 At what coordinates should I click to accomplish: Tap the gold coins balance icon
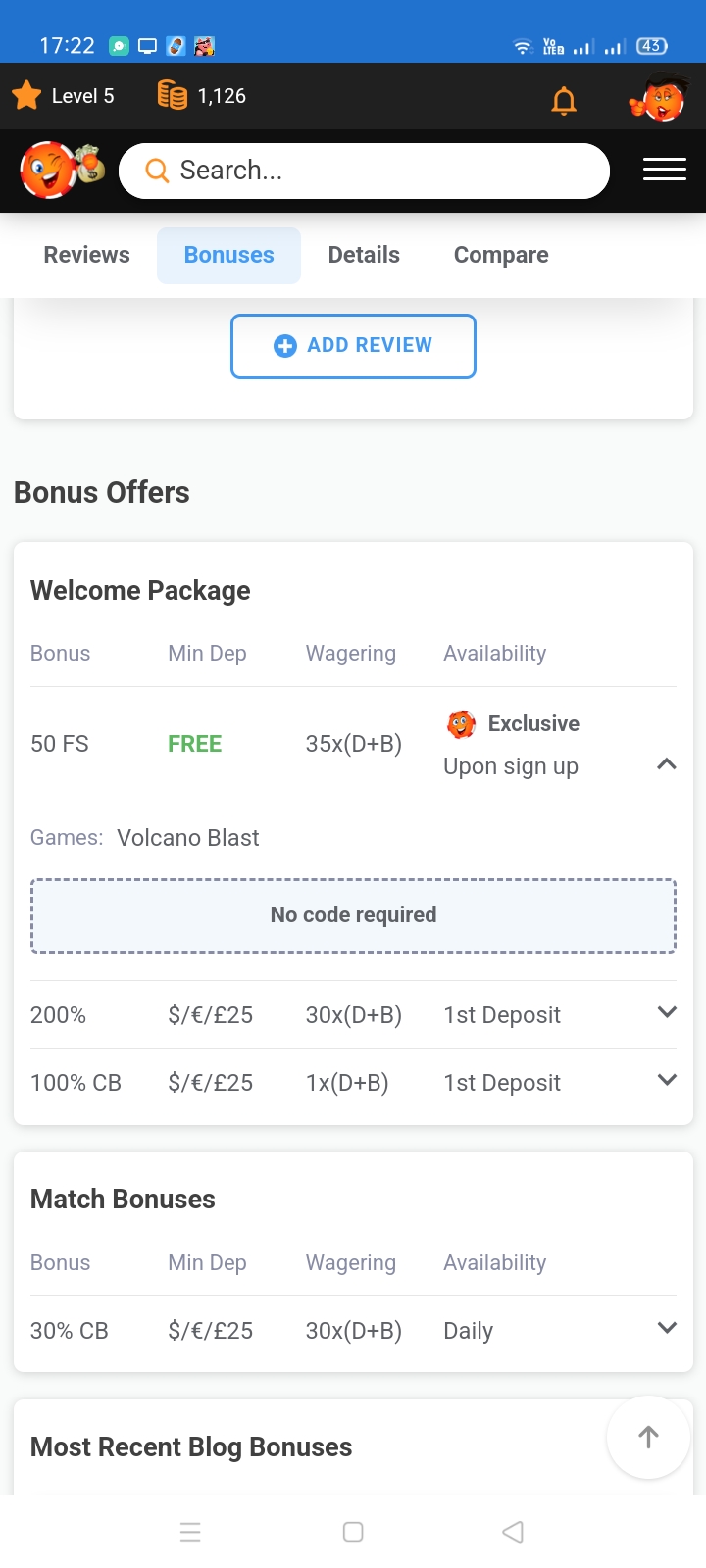tap(173, 96)
